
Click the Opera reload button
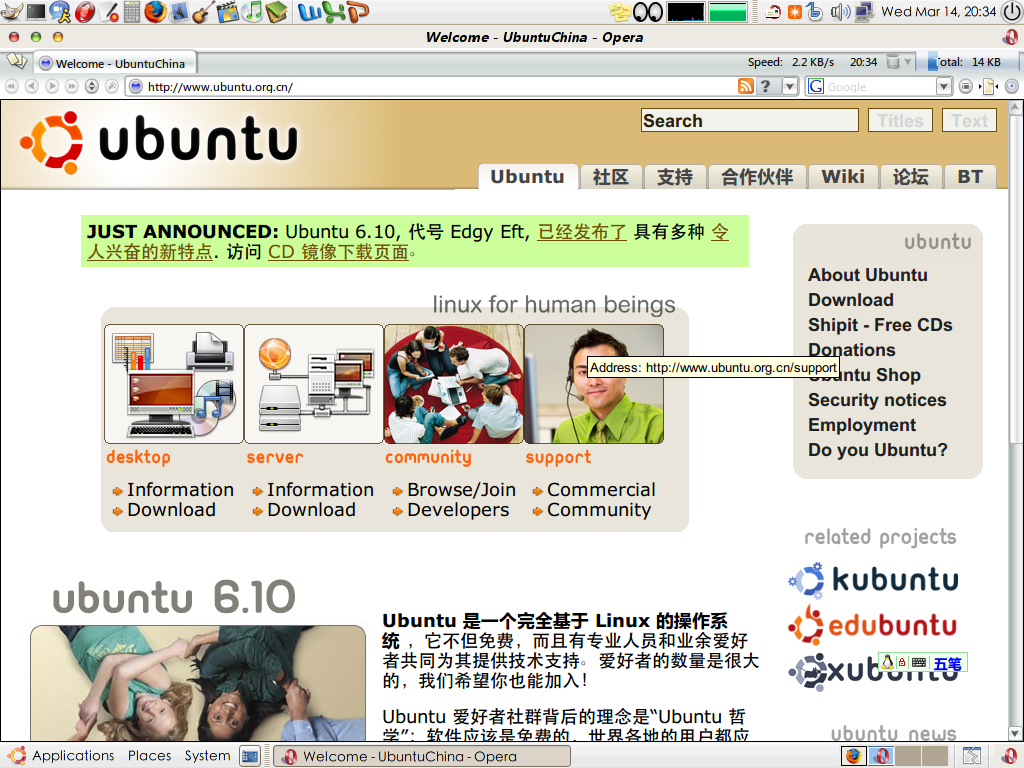tap(91, 86)
